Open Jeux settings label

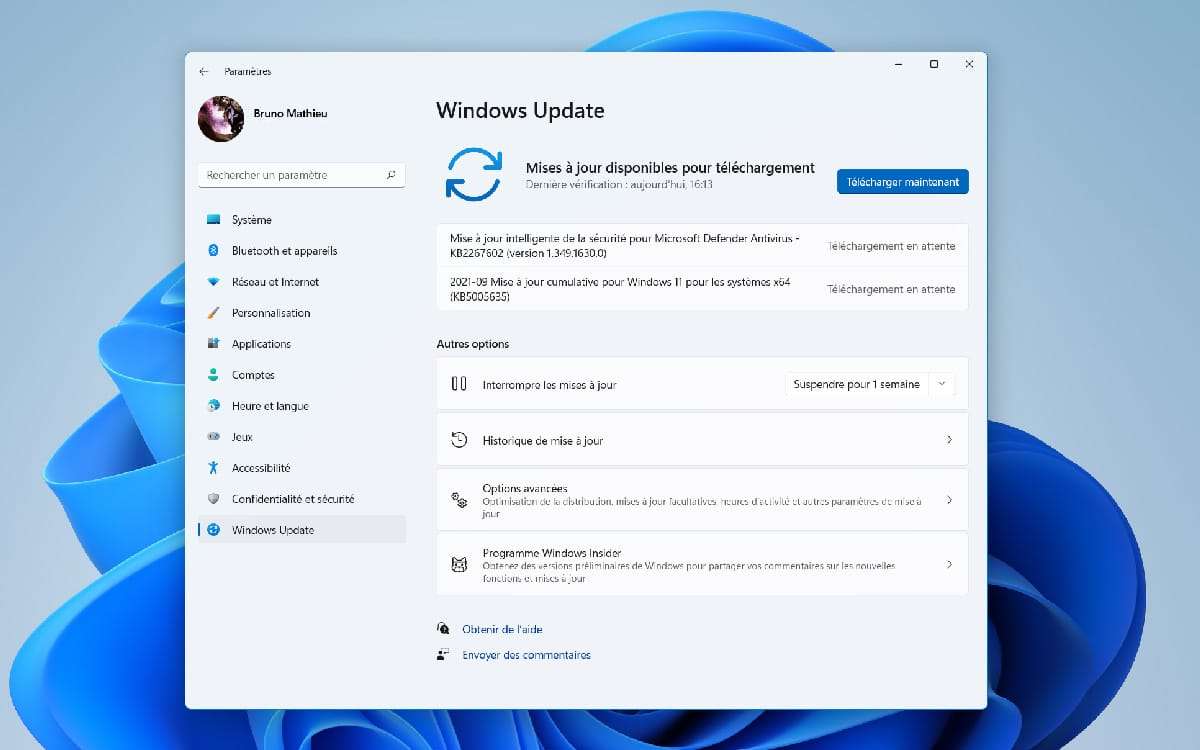(x=243, y=437)
